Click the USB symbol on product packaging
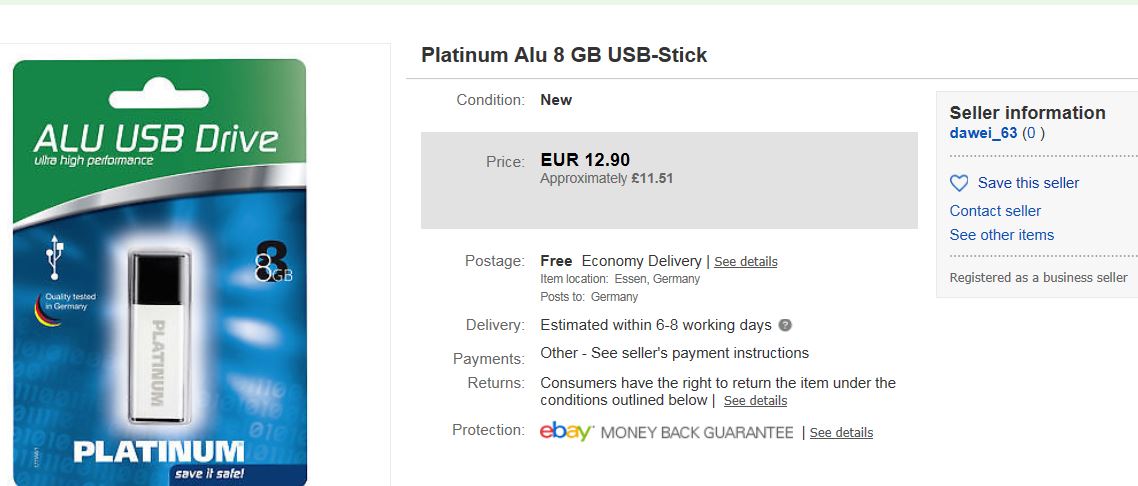 click(54, 257)
